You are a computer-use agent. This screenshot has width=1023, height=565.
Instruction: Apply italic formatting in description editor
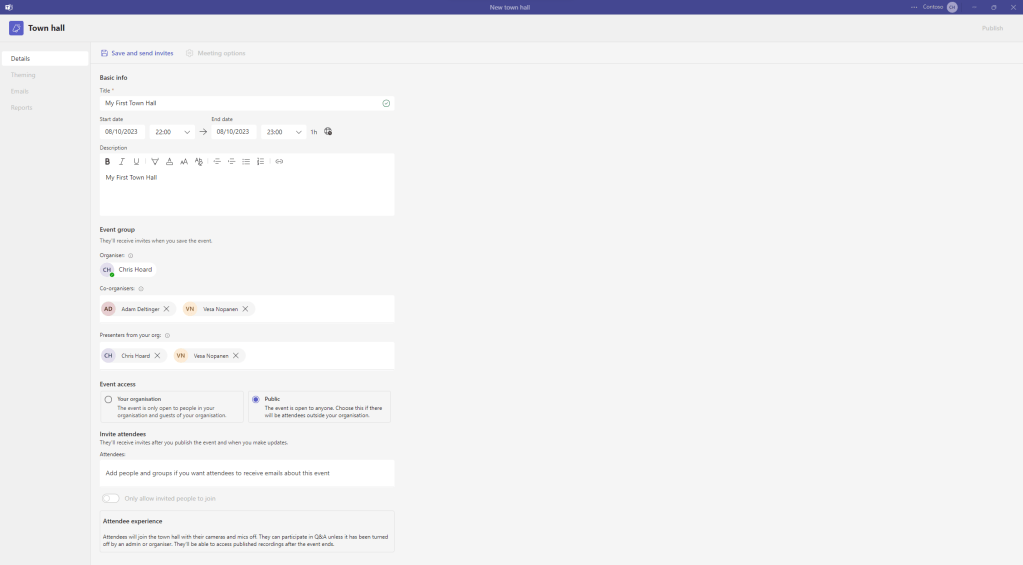122,161
